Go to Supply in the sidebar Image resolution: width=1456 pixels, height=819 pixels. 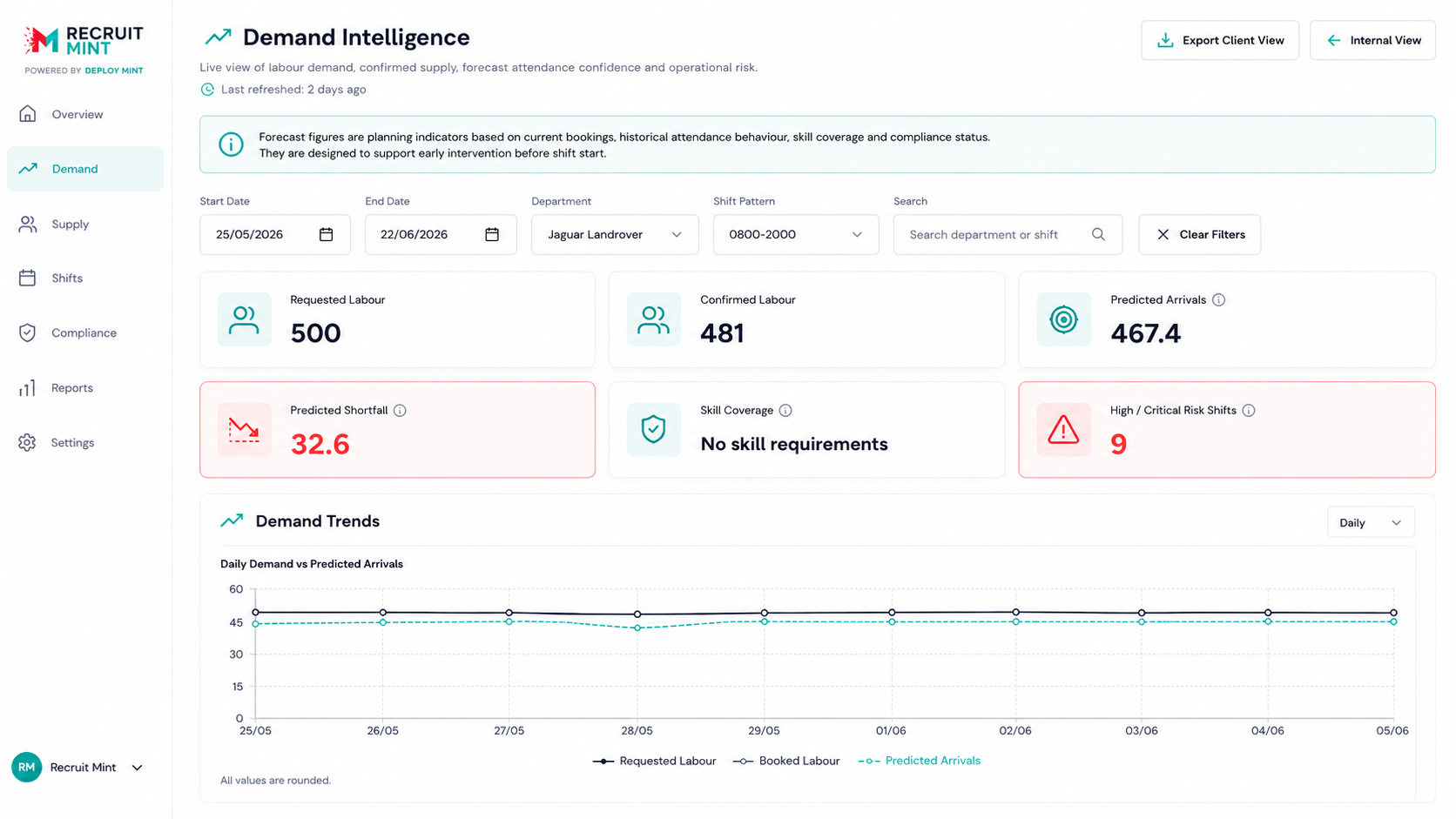(x=85, y=224)
